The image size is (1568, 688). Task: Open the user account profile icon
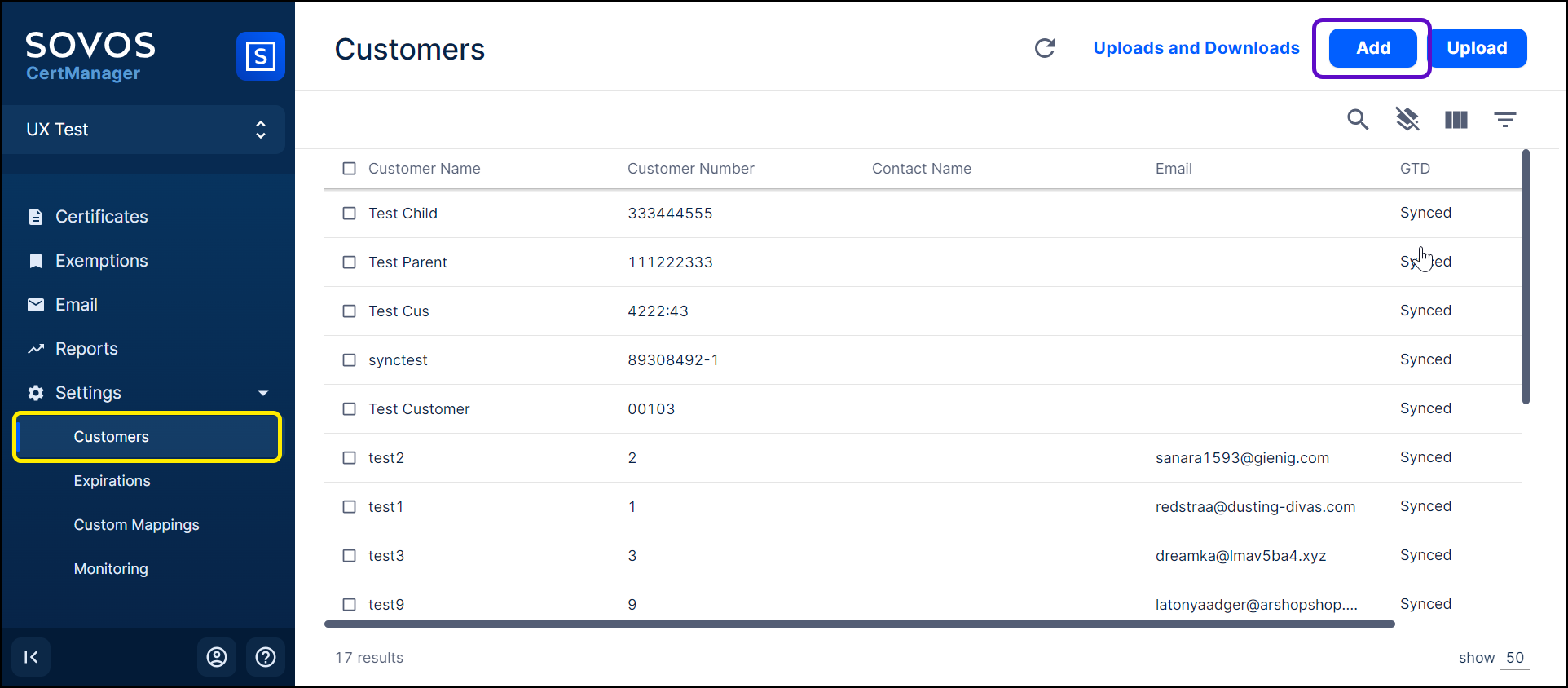pos(217,657)
